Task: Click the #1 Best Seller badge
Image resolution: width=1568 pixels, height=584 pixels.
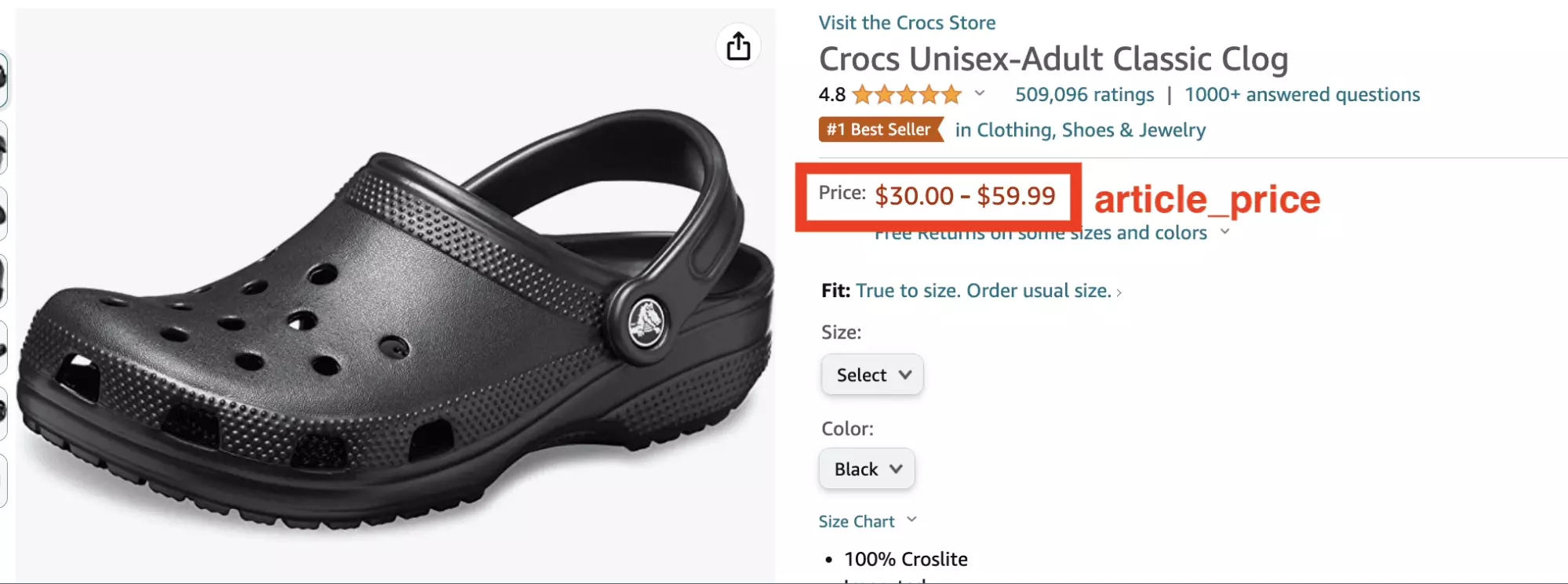Action: pyautogui.click(x=880, y=129)
